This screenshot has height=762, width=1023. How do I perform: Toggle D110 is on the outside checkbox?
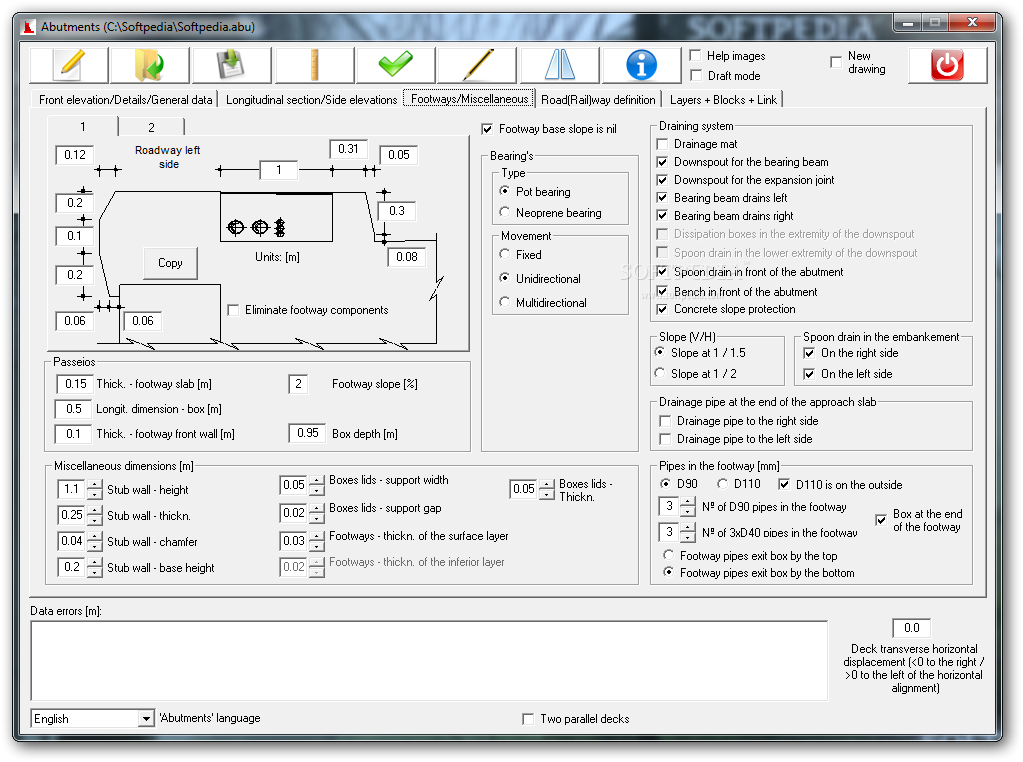pos(784,484)
